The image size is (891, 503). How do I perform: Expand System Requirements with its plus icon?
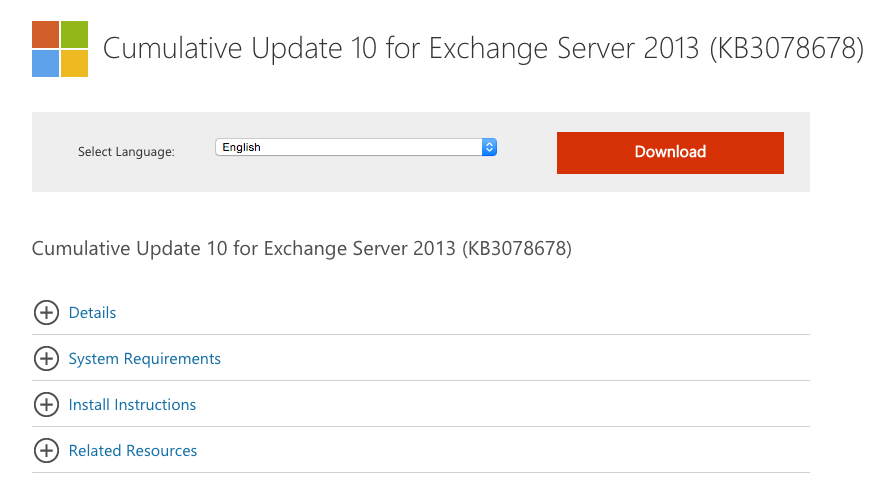coord(47,359)
